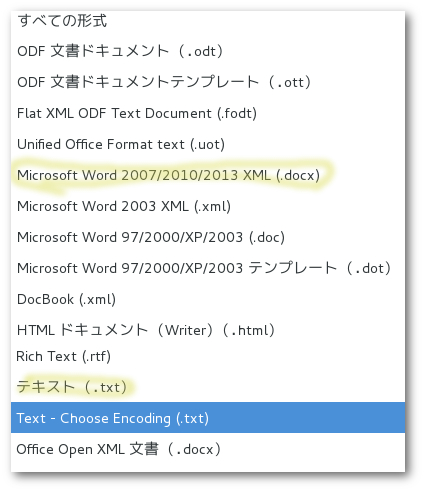Choose DocBook (.xml) format

pos(208,299)
